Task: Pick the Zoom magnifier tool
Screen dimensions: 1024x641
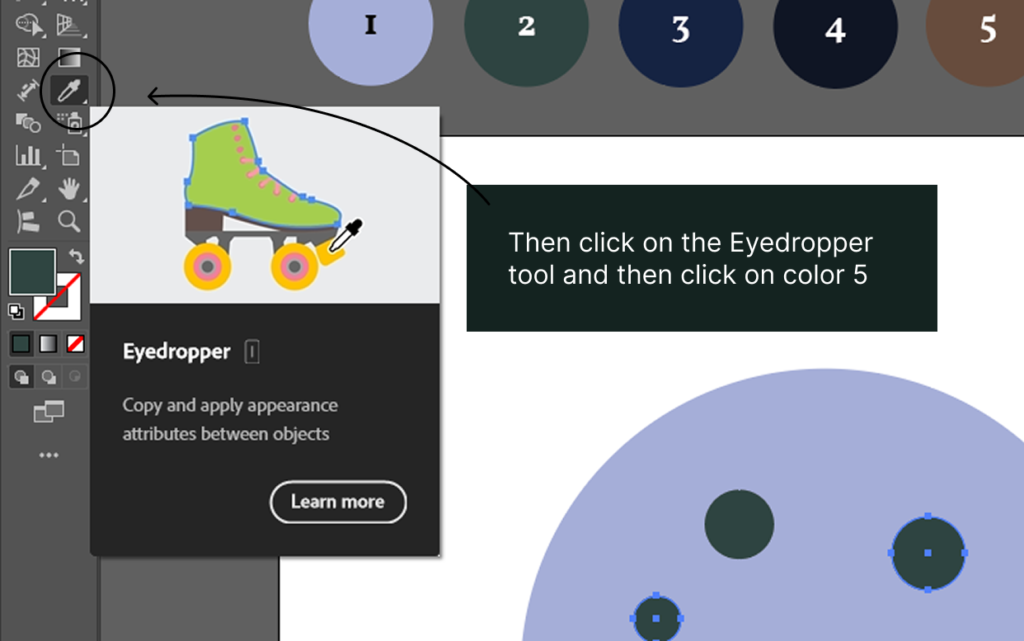Action: click(x=69, y=221)
